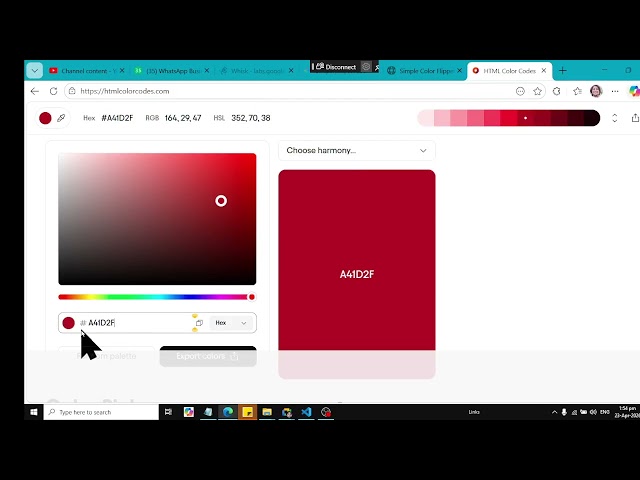This screenshot has height=480, width=640.
Task: Open the browser extensions icon
Action: pyautogui.click(x=557, y=91)
